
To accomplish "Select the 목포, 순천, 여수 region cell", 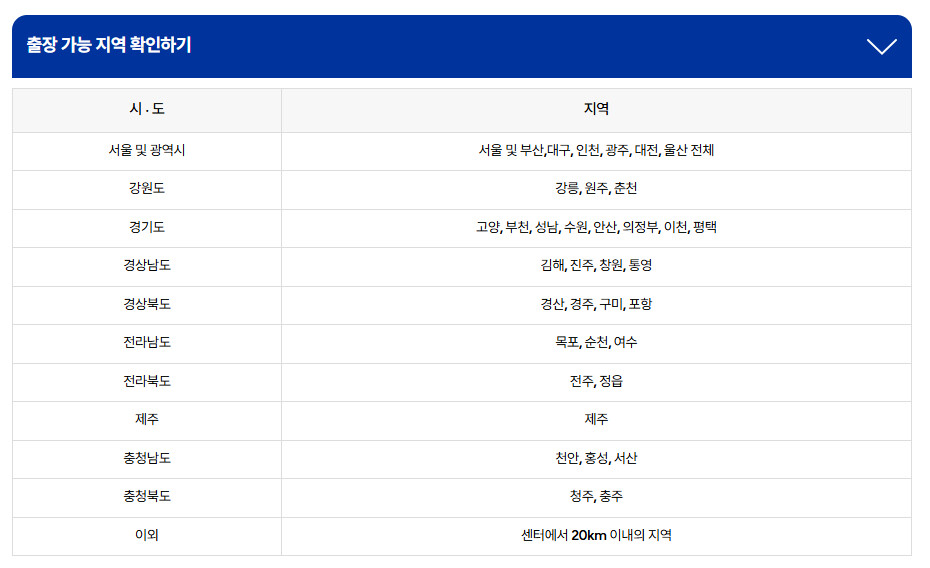I will coord(596,342).
